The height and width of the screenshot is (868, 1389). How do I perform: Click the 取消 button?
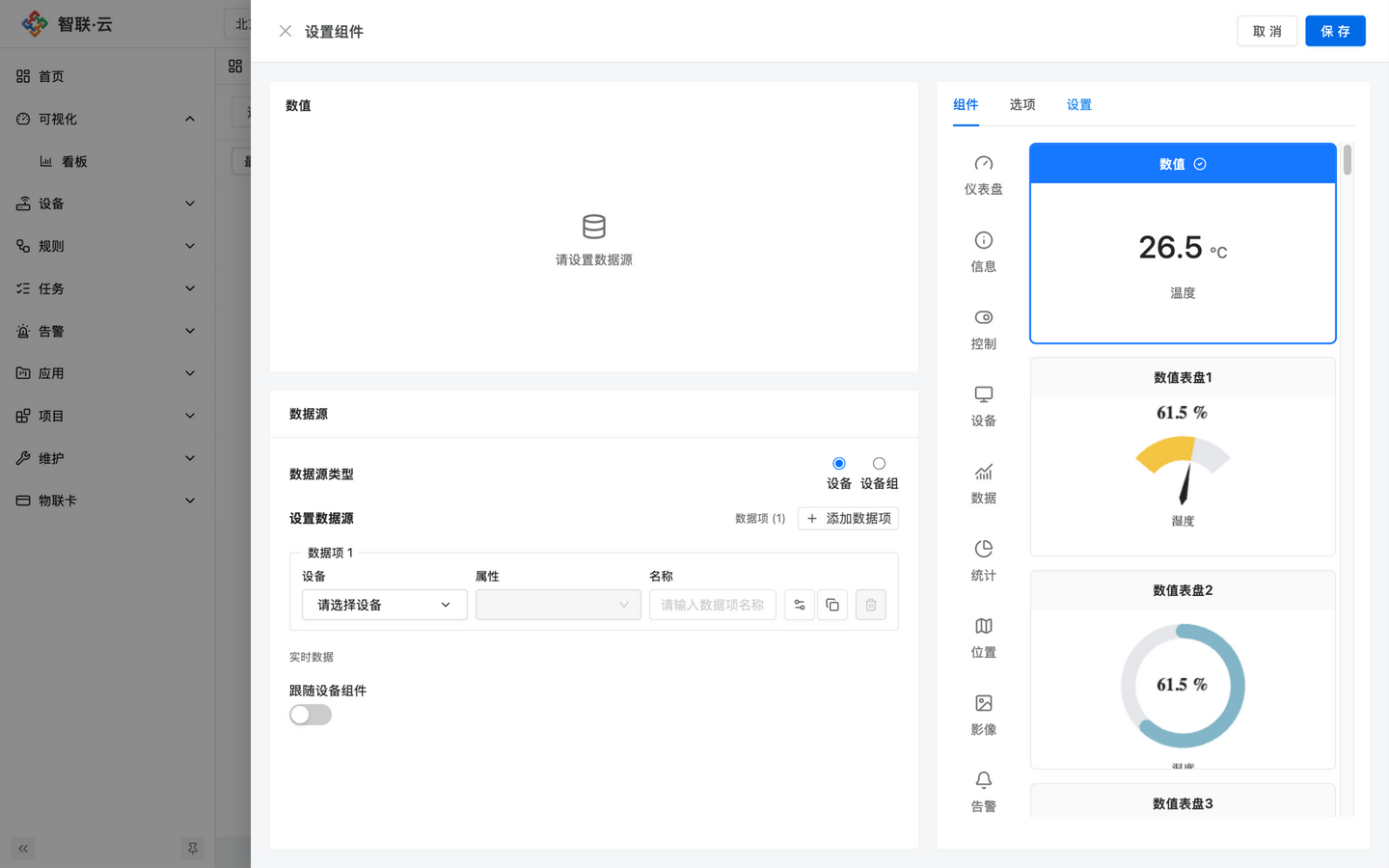pos(1267,31)
